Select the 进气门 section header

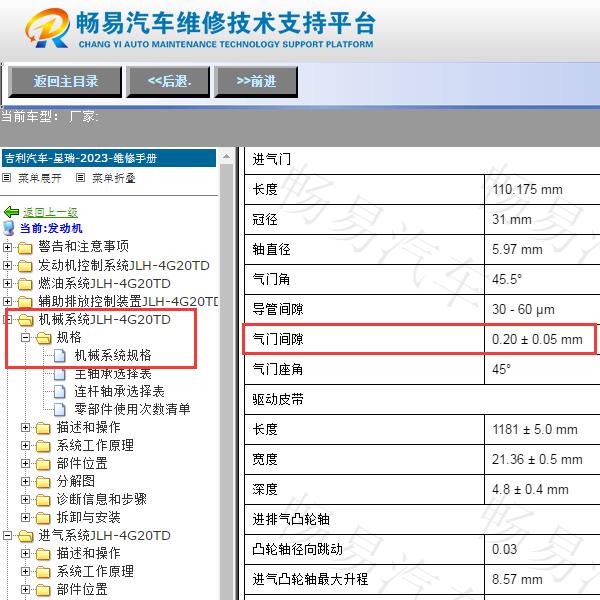[x=271, y=159]
